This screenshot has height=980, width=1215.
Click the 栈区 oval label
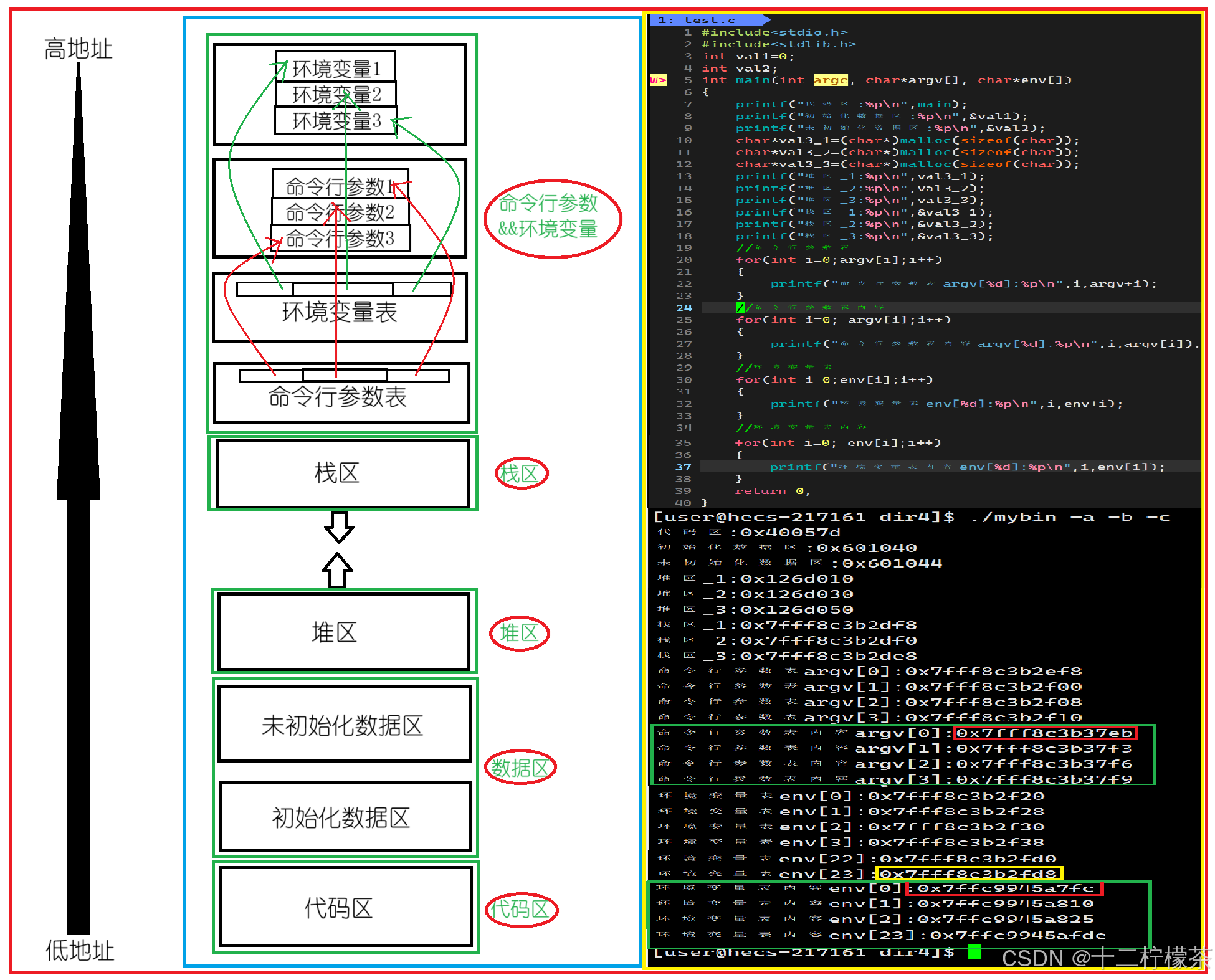(522, 473)
